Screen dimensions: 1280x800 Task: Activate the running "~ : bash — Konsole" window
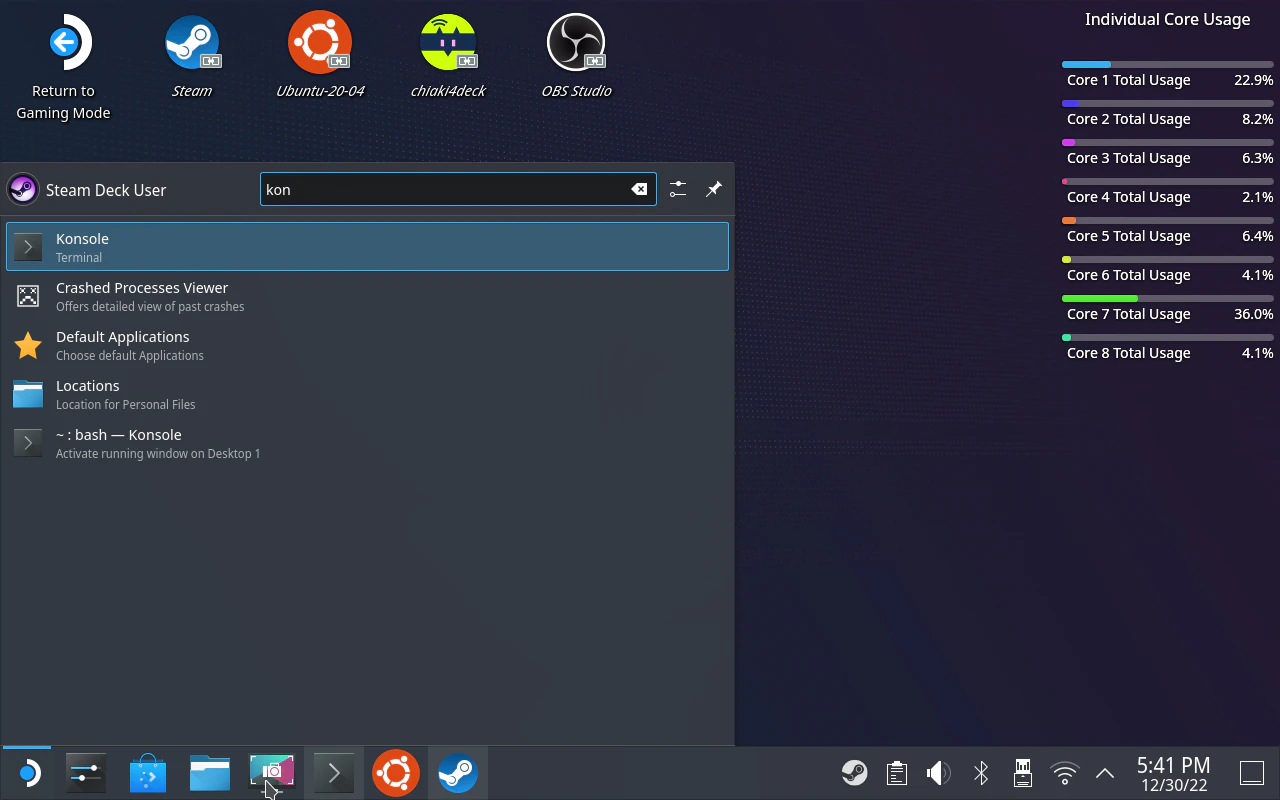pyautogui.click(x=367, y=443)
